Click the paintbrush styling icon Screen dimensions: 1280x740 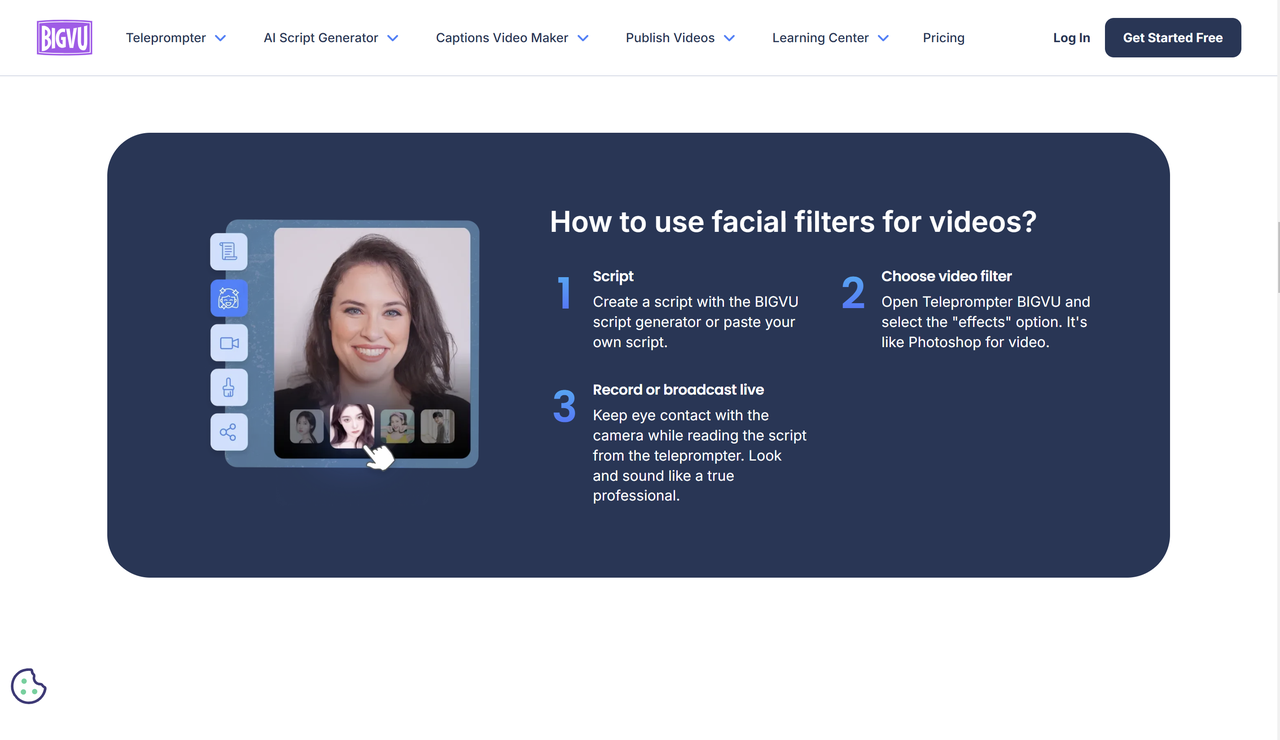point(229,387)
